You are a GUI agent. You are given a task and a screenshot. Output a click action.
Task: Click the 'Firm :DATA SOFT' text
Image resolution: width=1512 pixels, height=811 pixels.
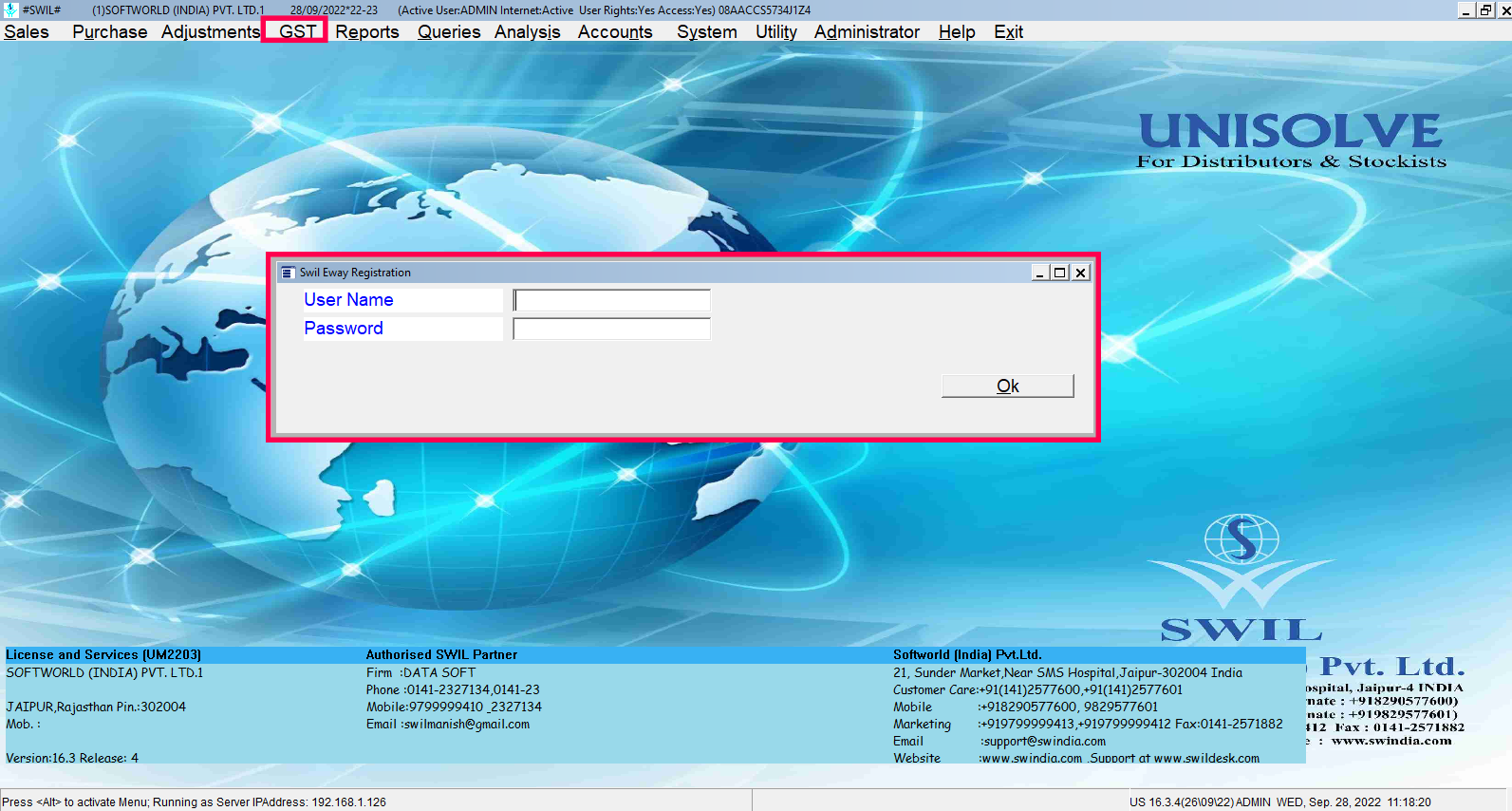pyautogui.click(x=421, y=673)
